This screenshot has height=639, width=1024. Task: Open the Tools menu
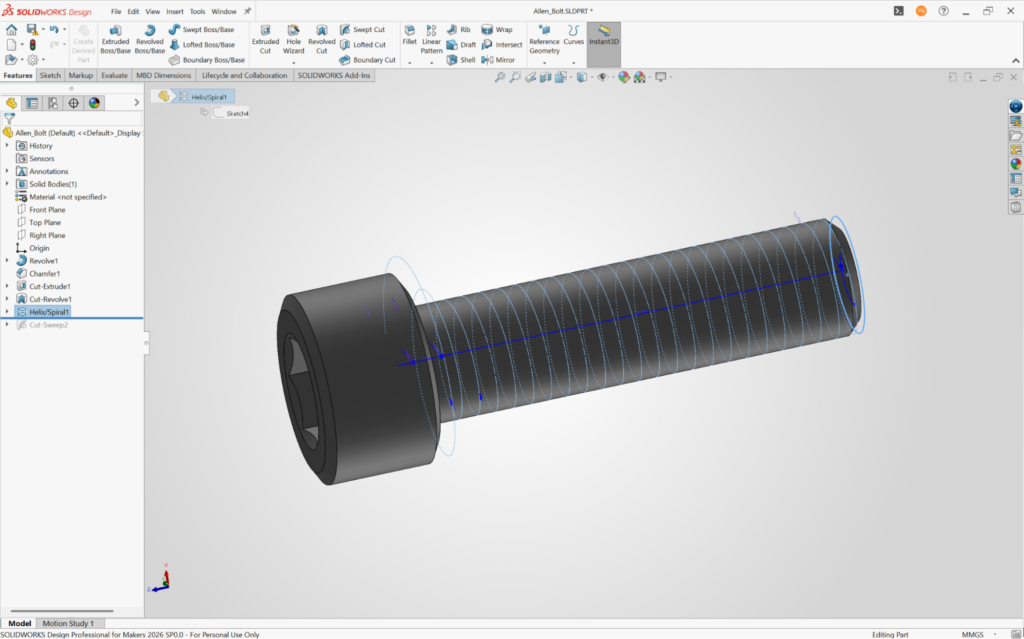[x=197, y=12]
